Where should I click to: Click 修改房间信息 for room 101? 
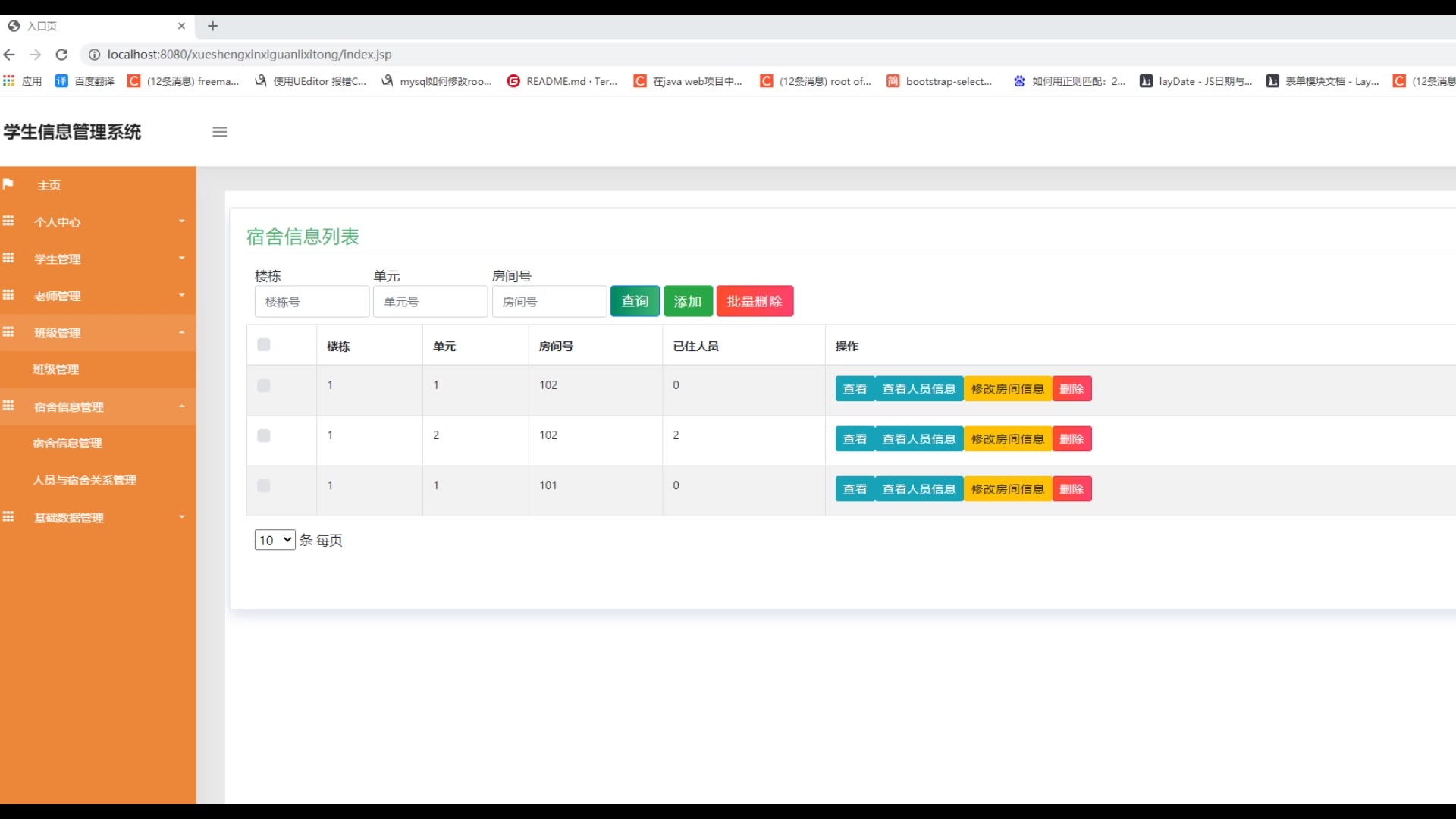tap(1007, 489)
